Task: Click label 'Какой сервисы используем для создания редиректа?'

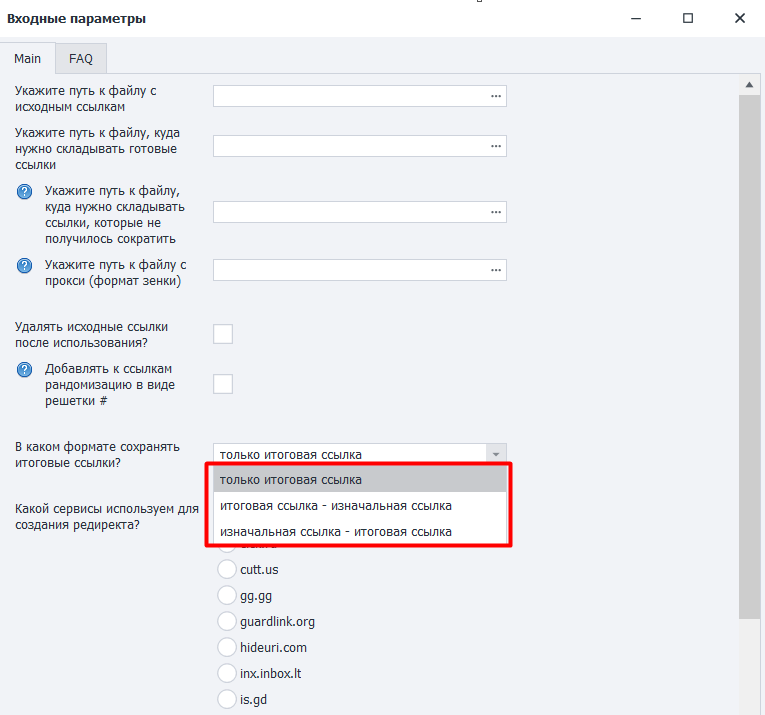Action: pos(107,516)
